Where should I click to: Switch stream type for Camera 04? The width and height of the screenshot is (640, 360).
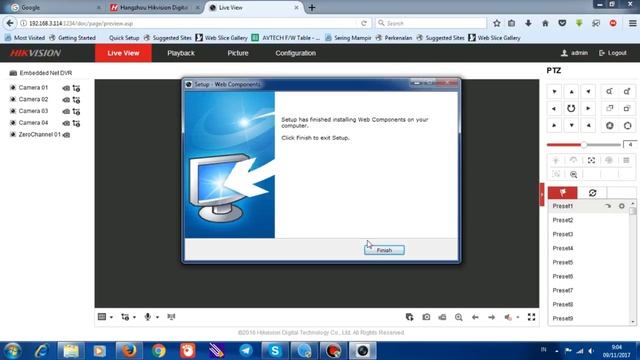click(76, 123)
